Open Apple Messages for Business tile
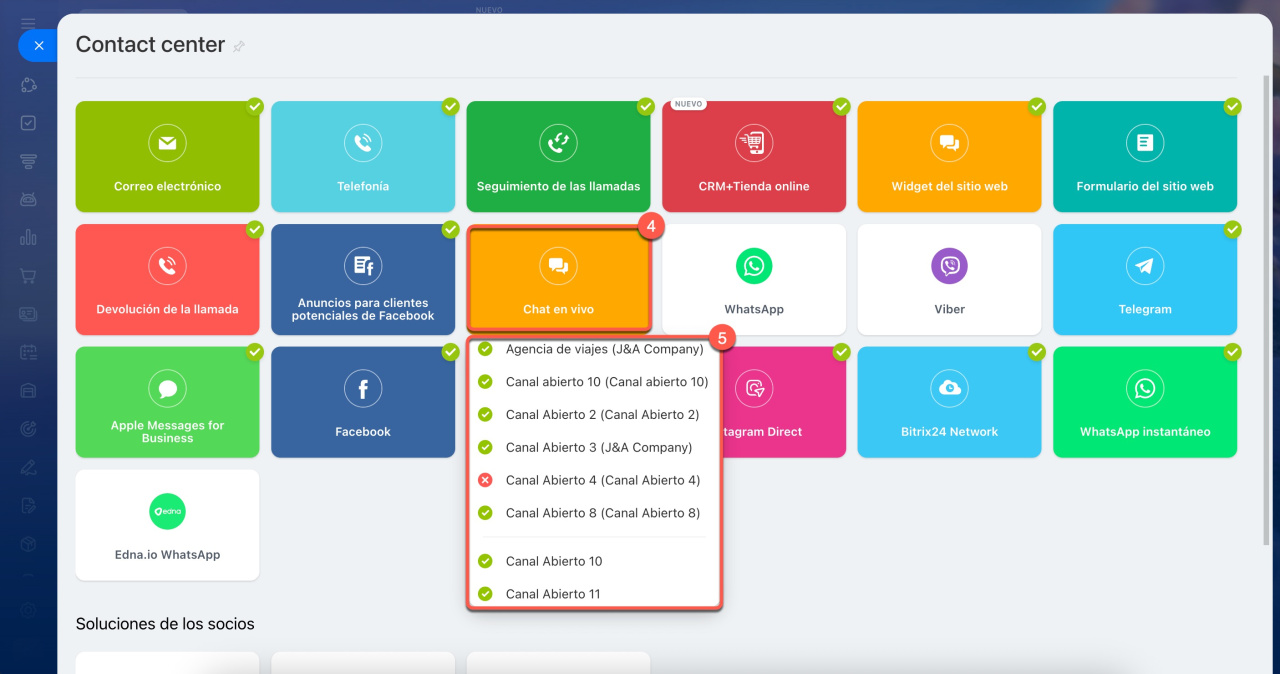Viewport: 1280px width, 674px height. 167,402
